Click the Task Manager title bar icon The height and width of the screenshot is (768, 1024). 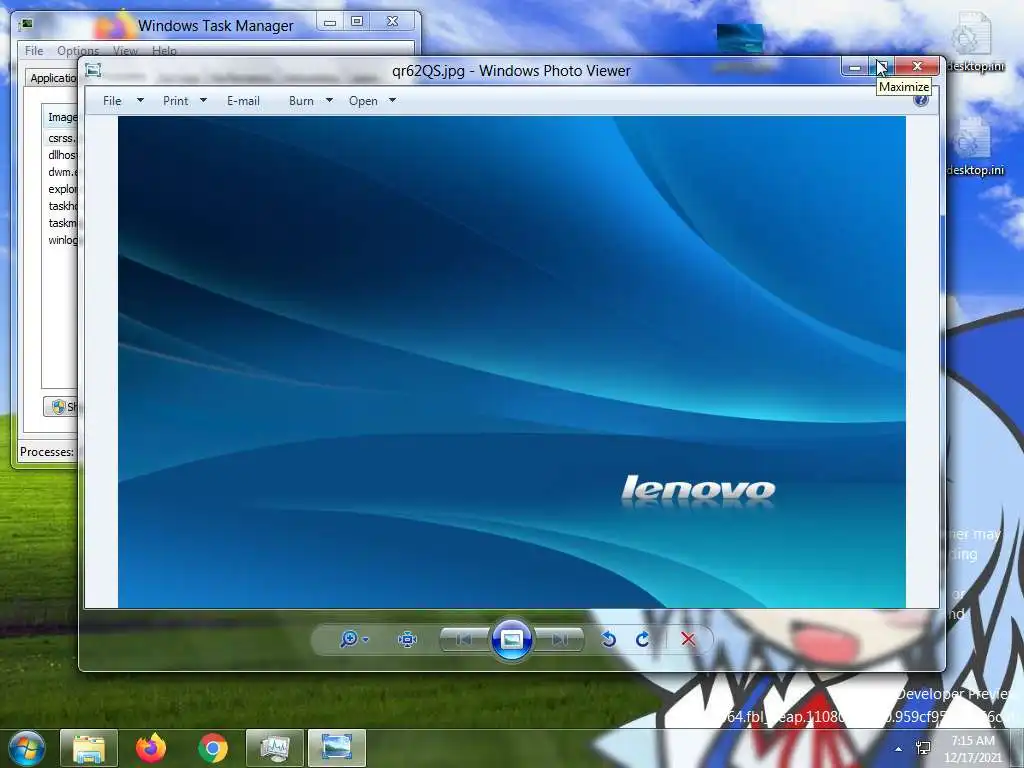pyautogui.click(x=26, y=25)
